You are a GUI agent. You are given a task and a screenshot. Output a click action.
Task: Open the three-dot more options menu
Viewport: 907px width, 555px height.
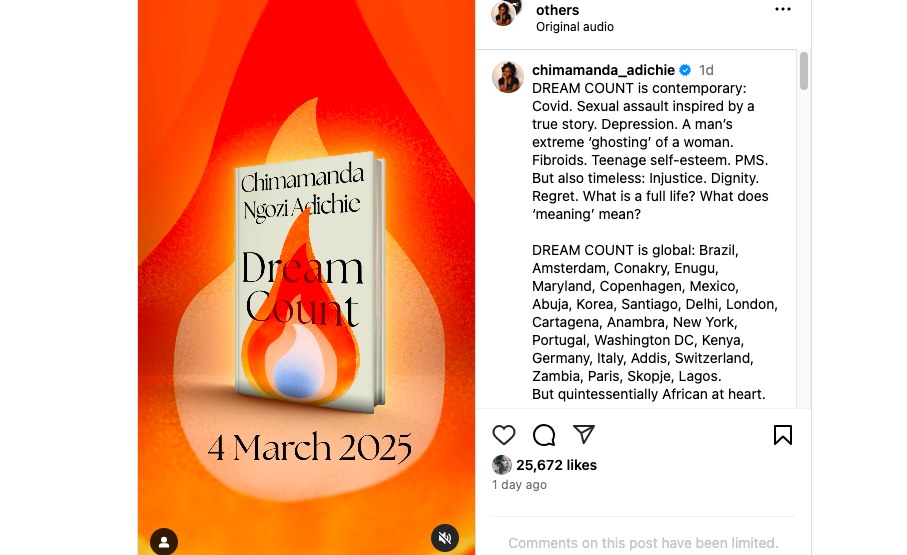pos(783,9)
